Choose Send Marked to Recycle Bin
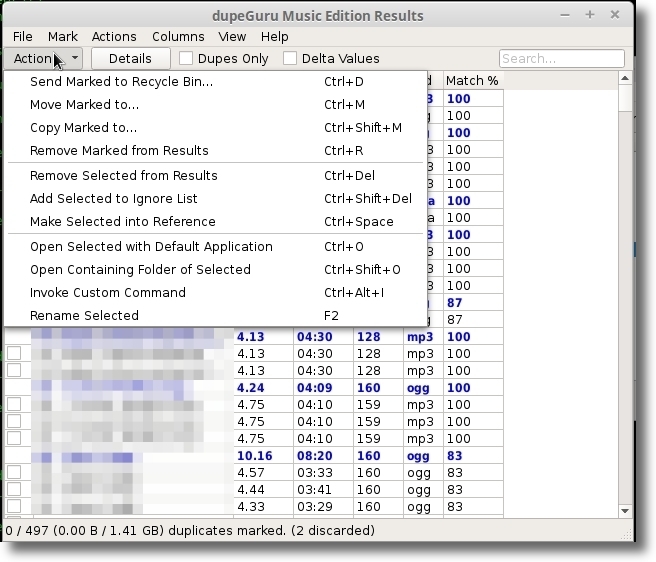656x562 pixels. [x=215, y=82]
